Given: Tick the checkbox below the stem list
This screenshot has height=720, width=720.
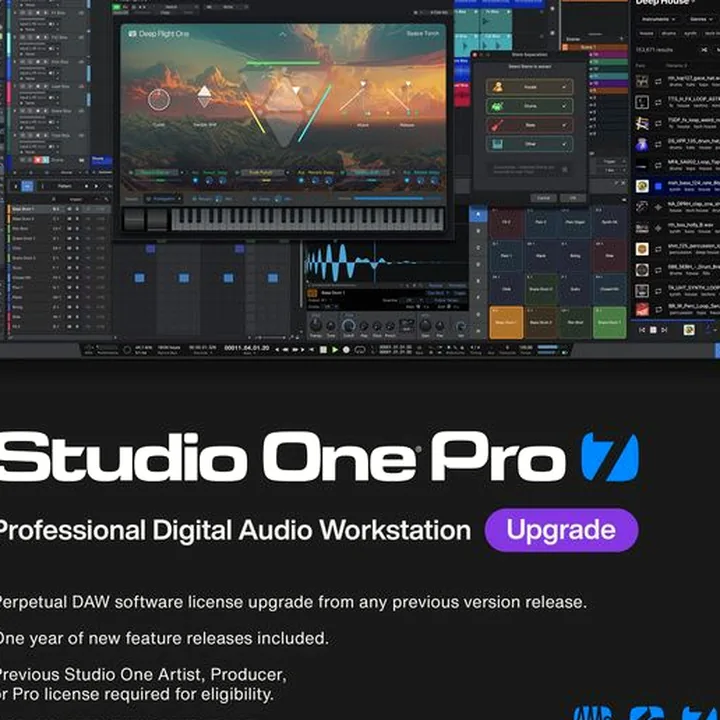Looking at the screenshot, I should (565, 169).
